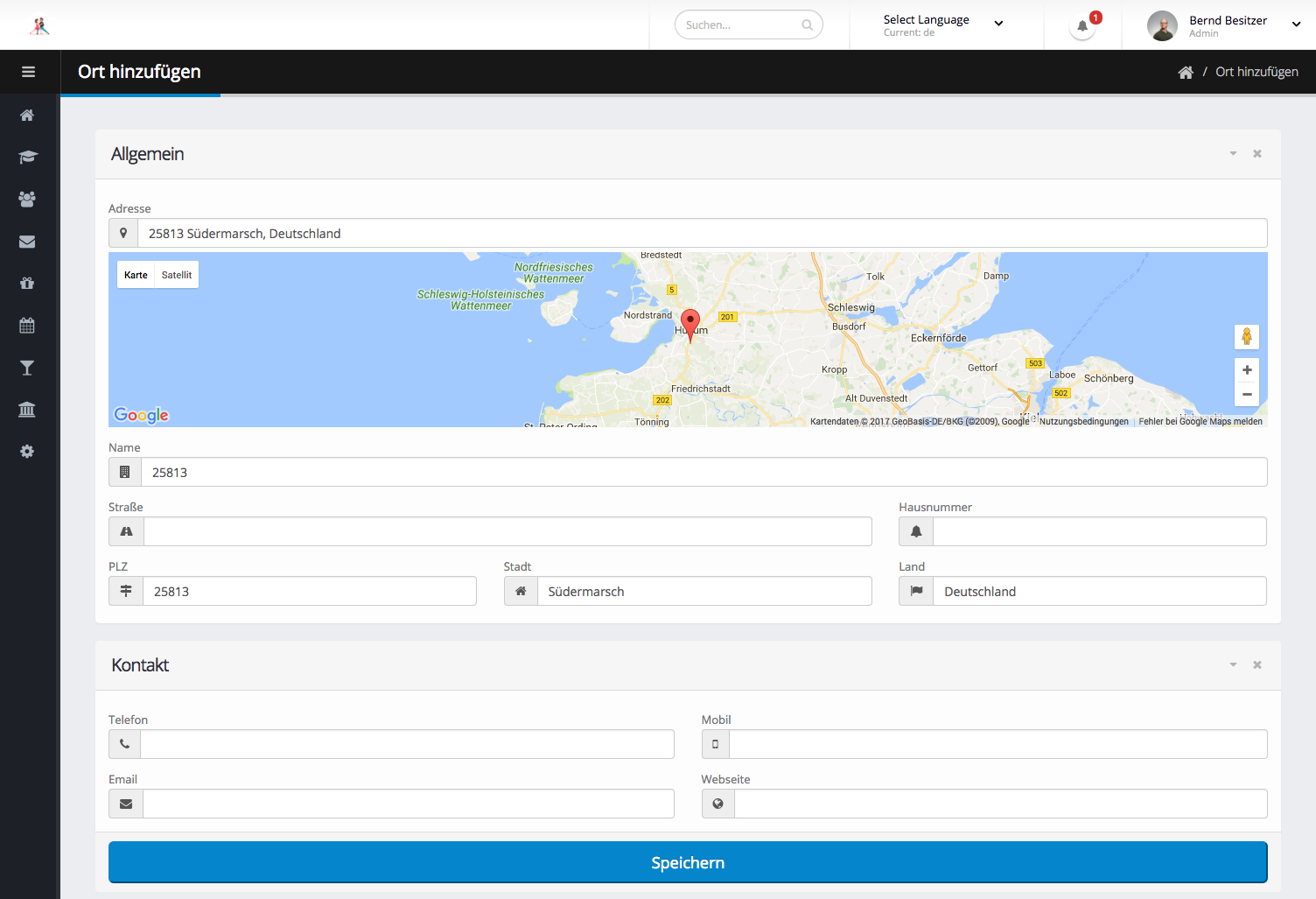
Task: Click into the Name field
Action: 703,472
